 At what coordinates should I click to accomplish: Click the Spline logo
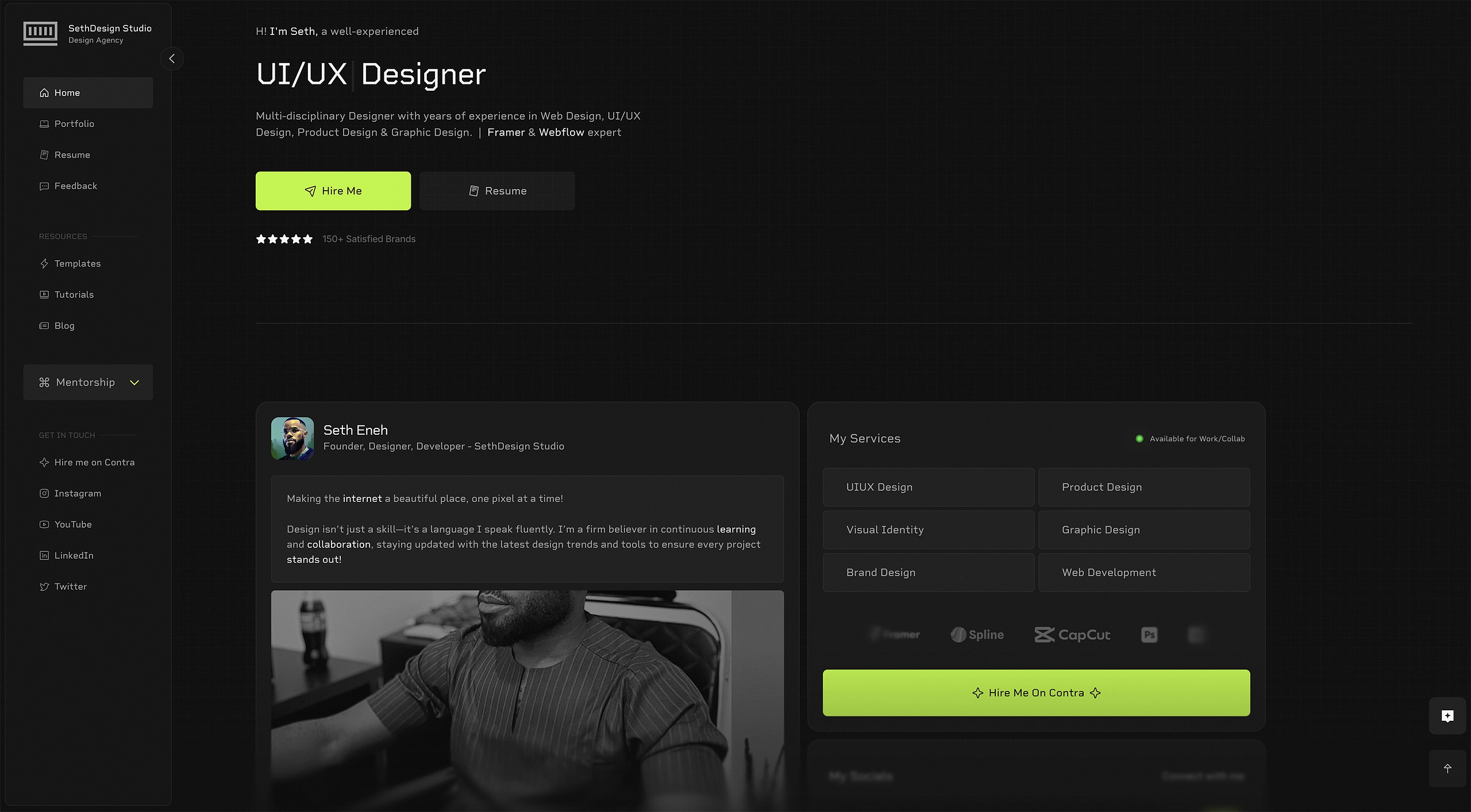[x=977, y=635]
